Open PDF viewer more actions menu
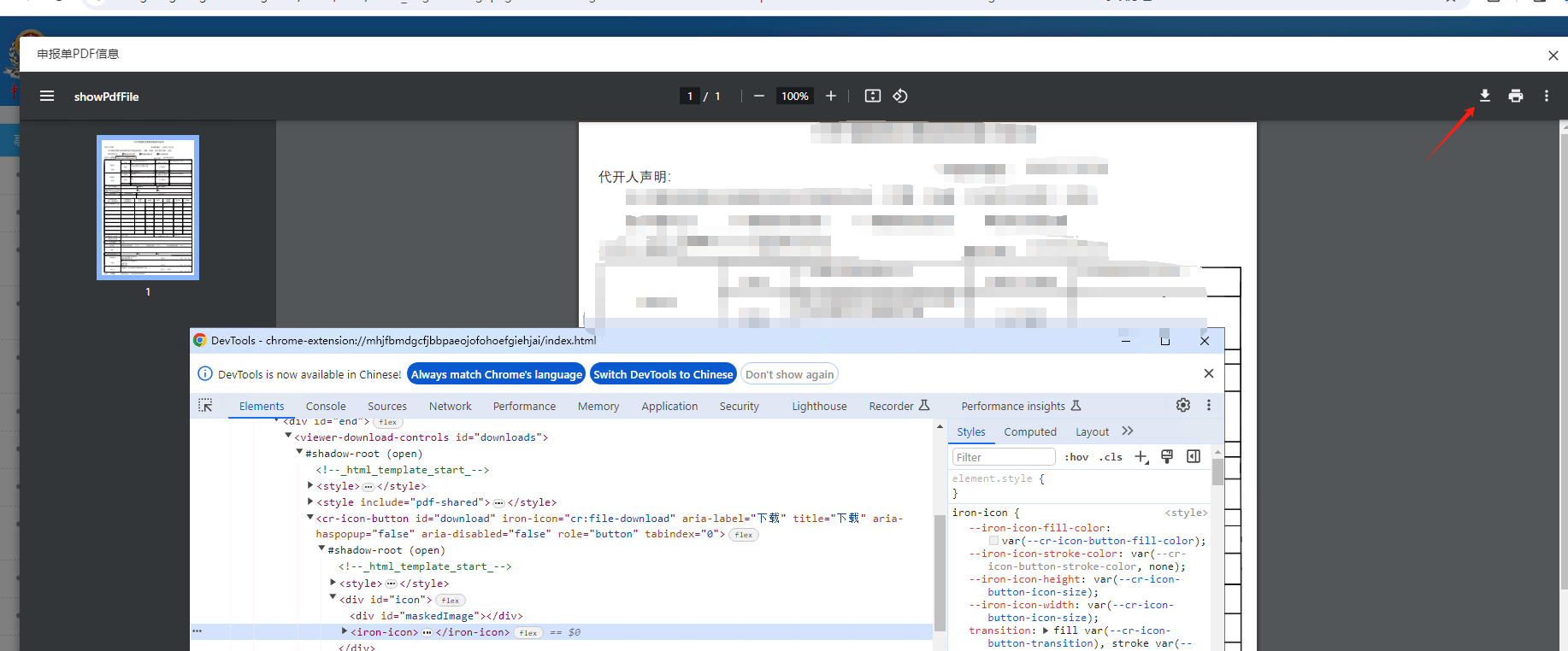This screenshot has height=651, width=1568. click(1547, 96)
